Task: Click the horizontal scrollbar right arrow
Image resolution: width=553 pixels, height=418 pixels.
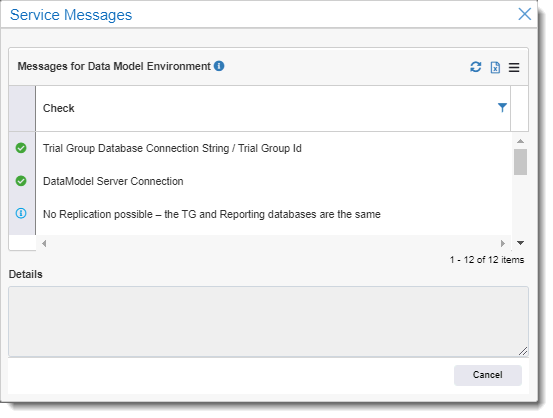Action: point(503,243)
